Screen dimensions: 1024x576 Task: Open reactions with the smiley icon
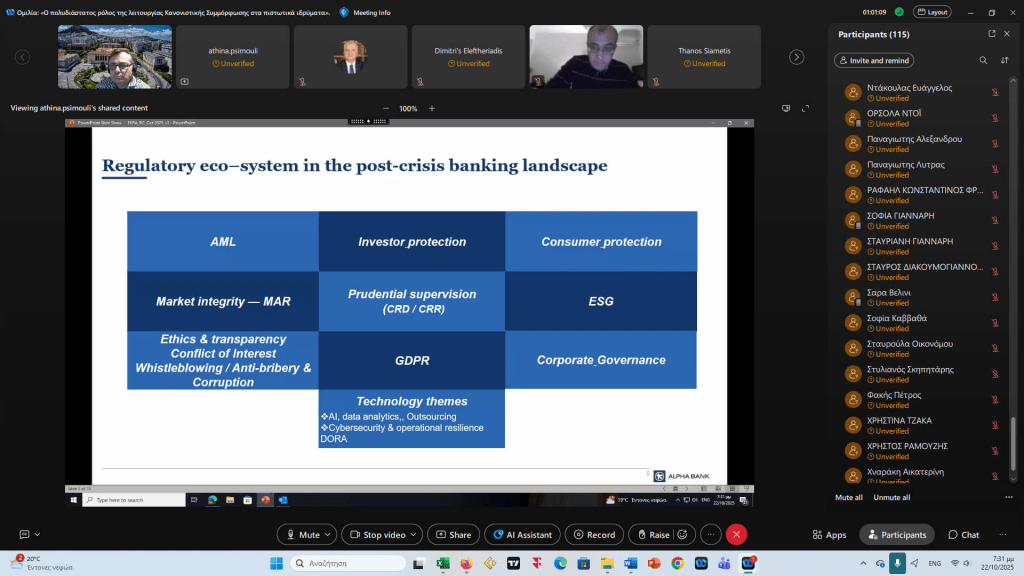(683, 535)
